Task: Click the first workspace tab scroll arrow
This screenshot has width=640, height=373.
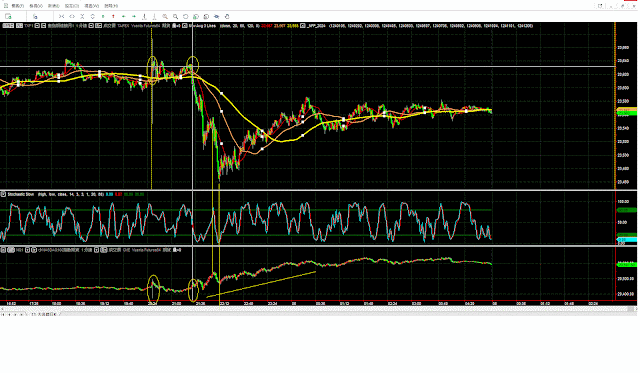Action: click(x=3, y=314)
